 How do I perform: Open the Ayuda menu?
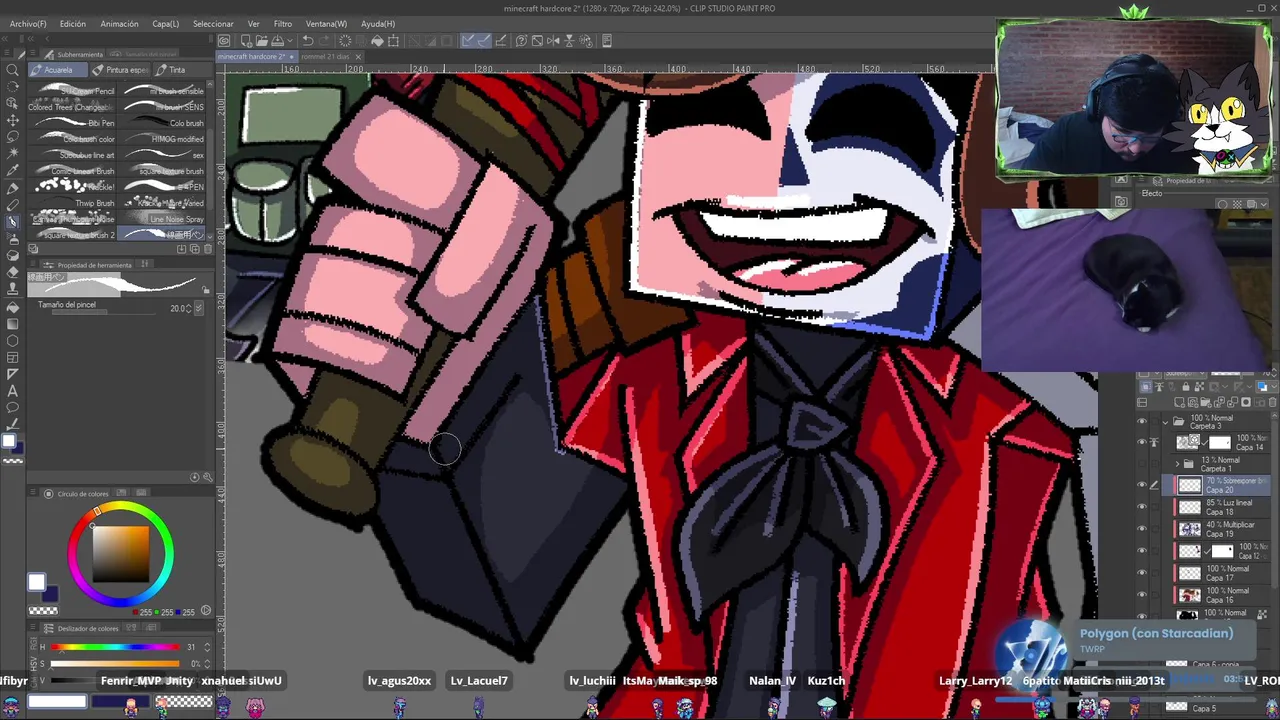378,24
